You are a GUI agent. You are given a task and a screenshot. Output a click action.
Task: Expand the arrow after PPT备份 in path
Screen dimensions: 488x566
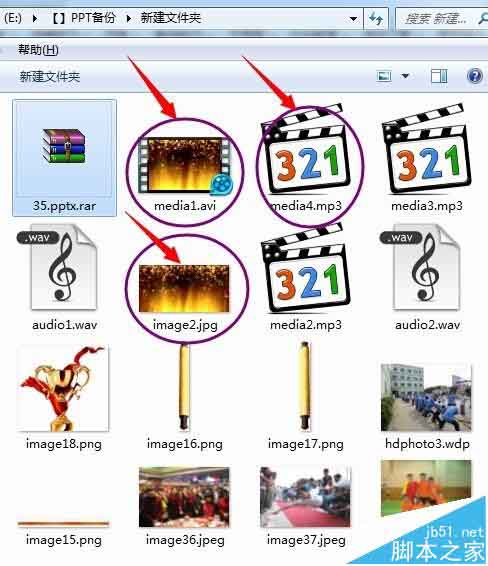click(x=129, y=18)
